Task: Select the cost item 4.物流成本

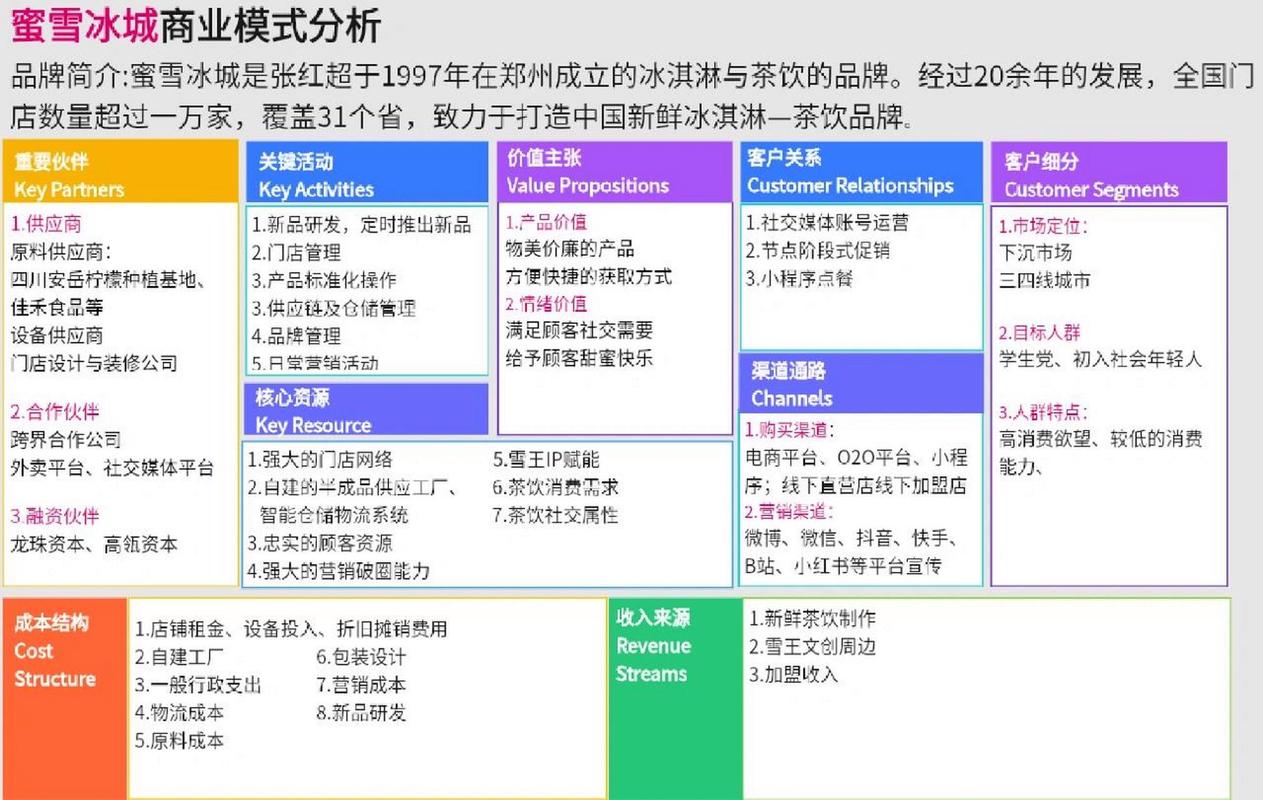Action: click(179, 714)
